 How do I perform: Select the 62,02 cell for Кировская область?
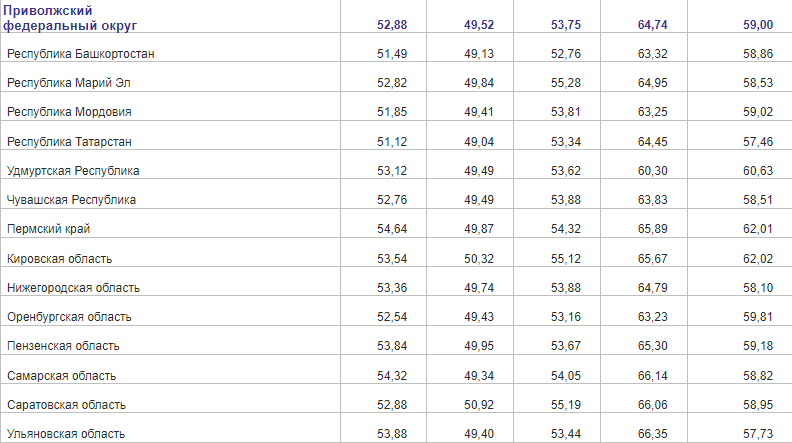[758, 259]
